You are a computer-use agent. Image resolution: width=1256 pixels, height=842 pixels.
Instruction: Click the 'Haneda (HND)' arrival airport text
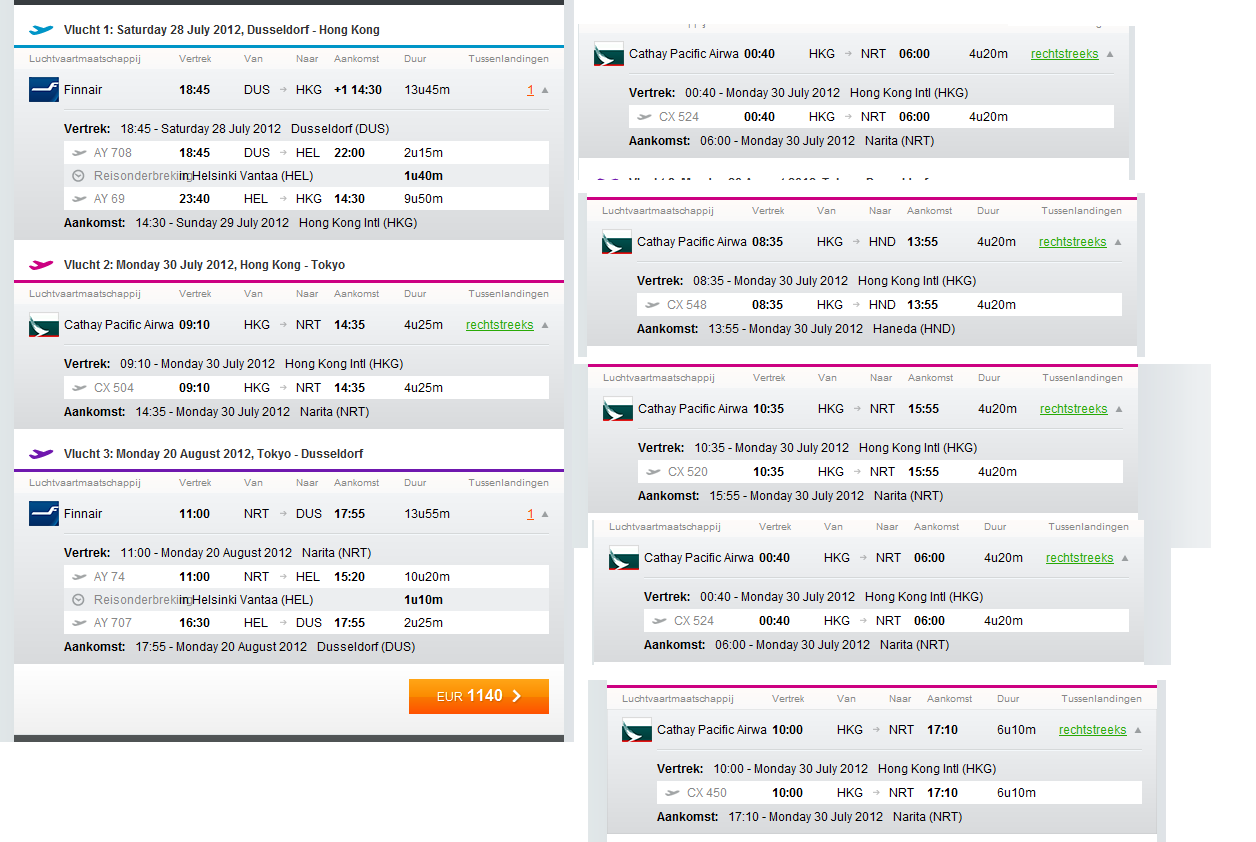point(914,329)
